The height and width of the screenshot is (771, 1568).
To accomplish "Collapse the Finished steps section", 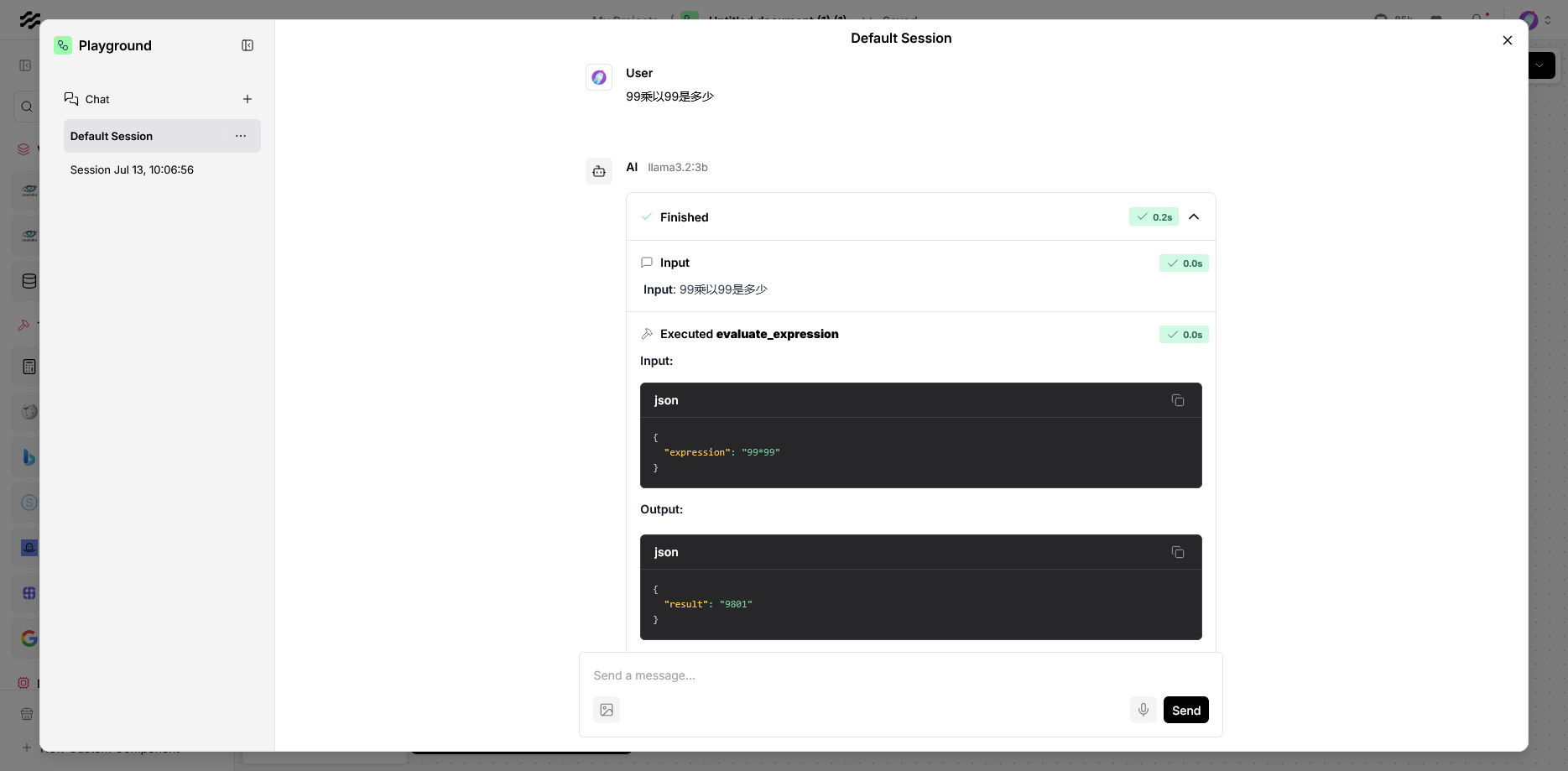I will pos(1194,216).
